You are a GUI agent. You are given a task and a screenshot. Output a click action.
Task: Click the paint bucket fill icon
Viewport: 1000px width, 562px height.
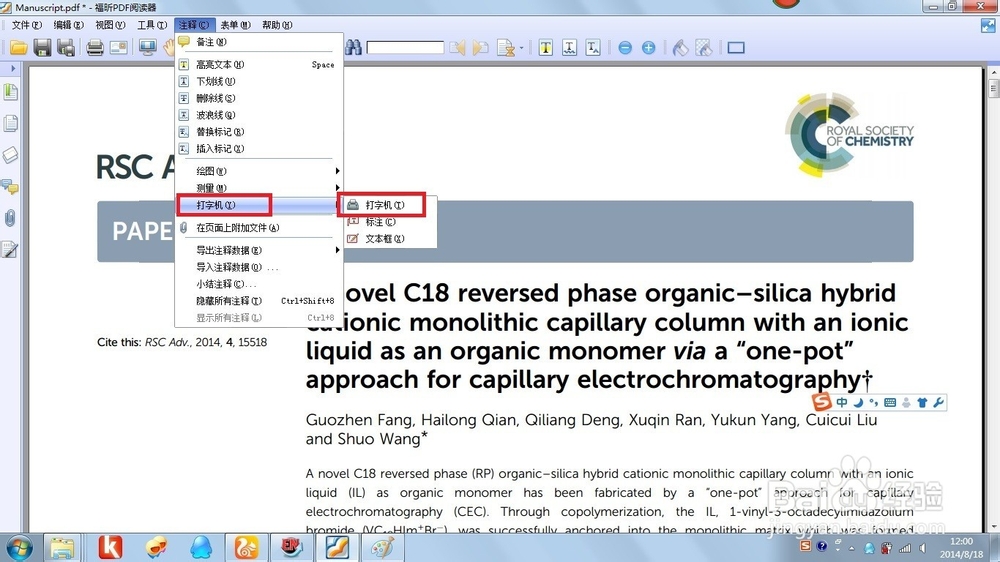pyautogui.click(x=680, y=48)
